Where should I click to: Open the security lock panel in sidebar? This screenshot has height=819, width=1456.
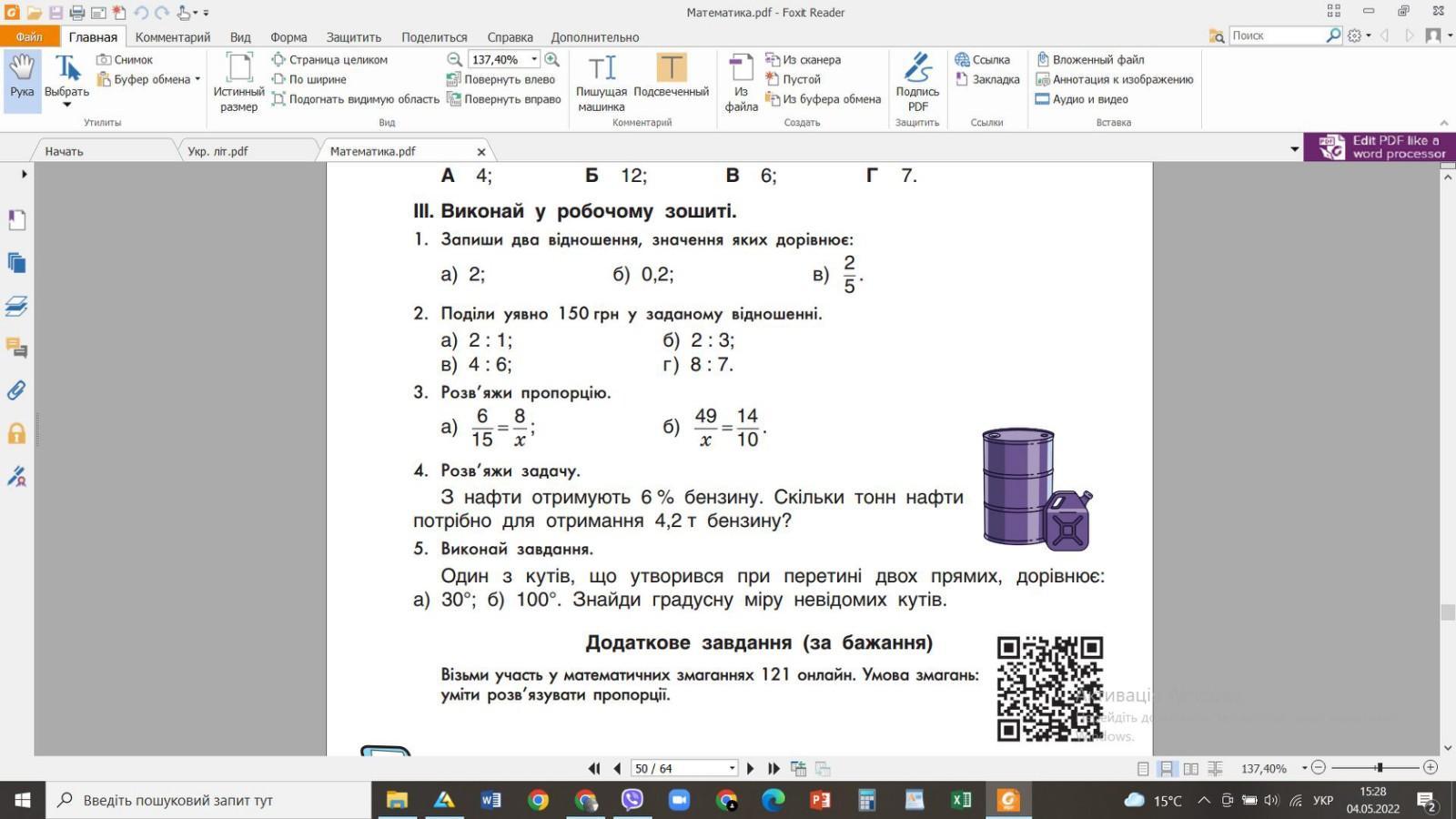click(x=16, y=433)
